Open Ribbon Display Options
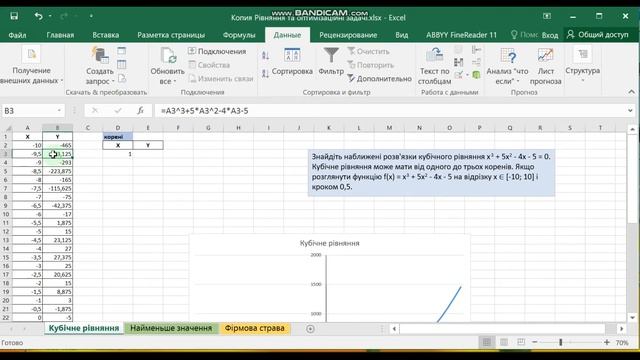 click(547, 16)
